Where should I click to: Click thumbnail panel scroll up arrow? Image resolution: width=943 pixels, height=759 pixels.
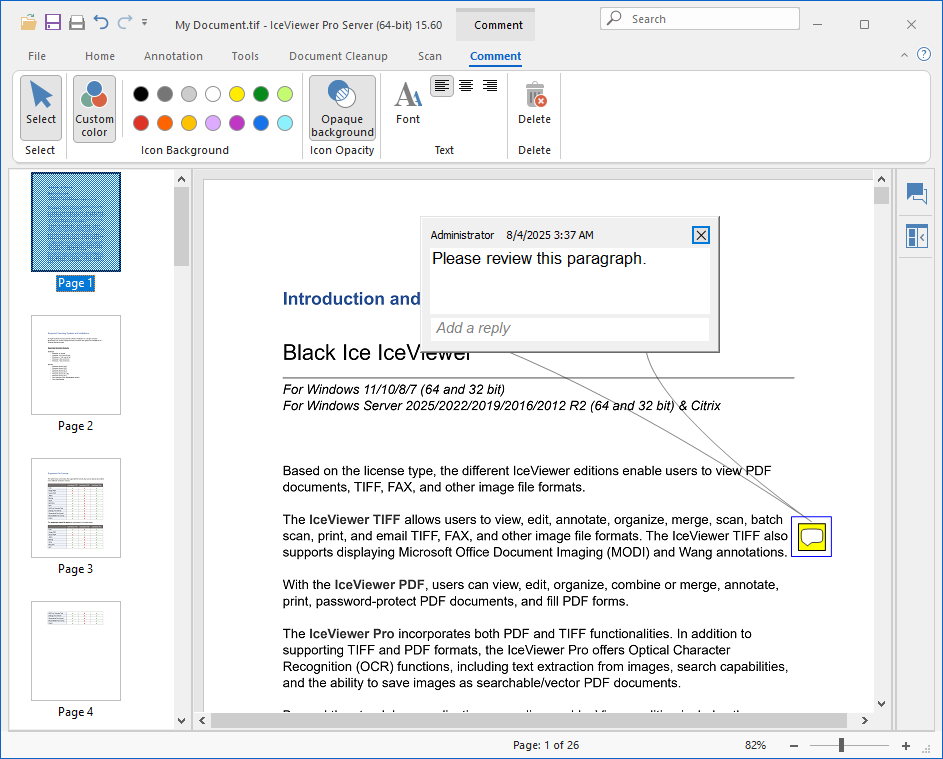(x=182, y=179)
